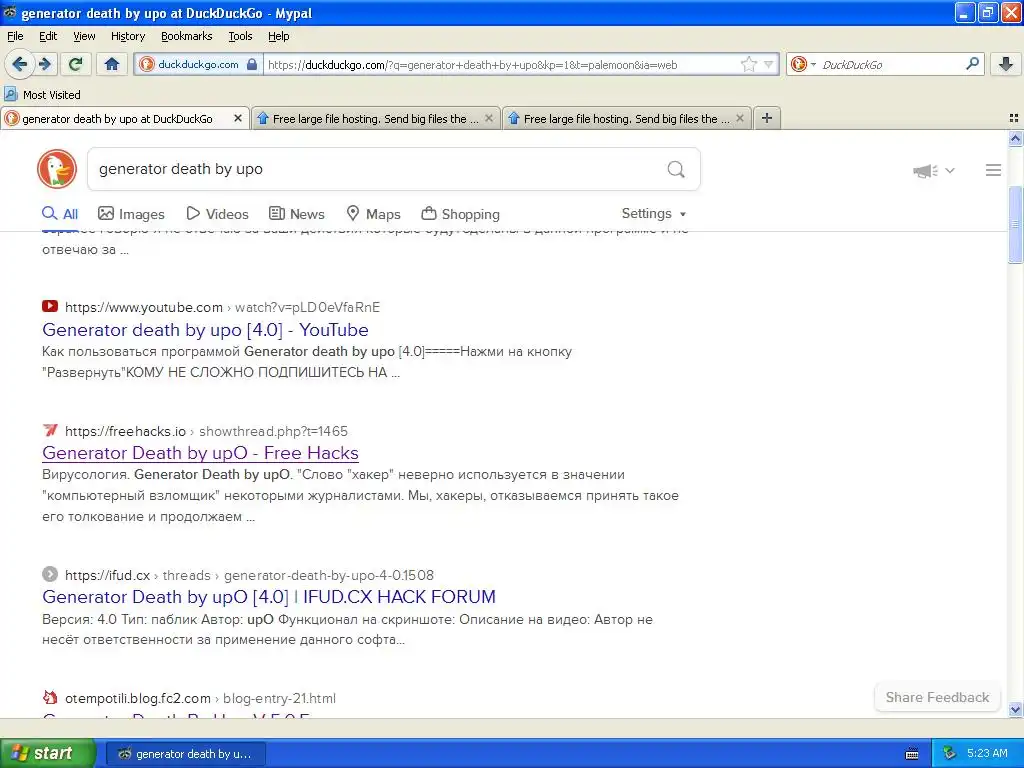This screenshot has width=1024, height=768.
Task: Open the View menu
Action: 84,36
